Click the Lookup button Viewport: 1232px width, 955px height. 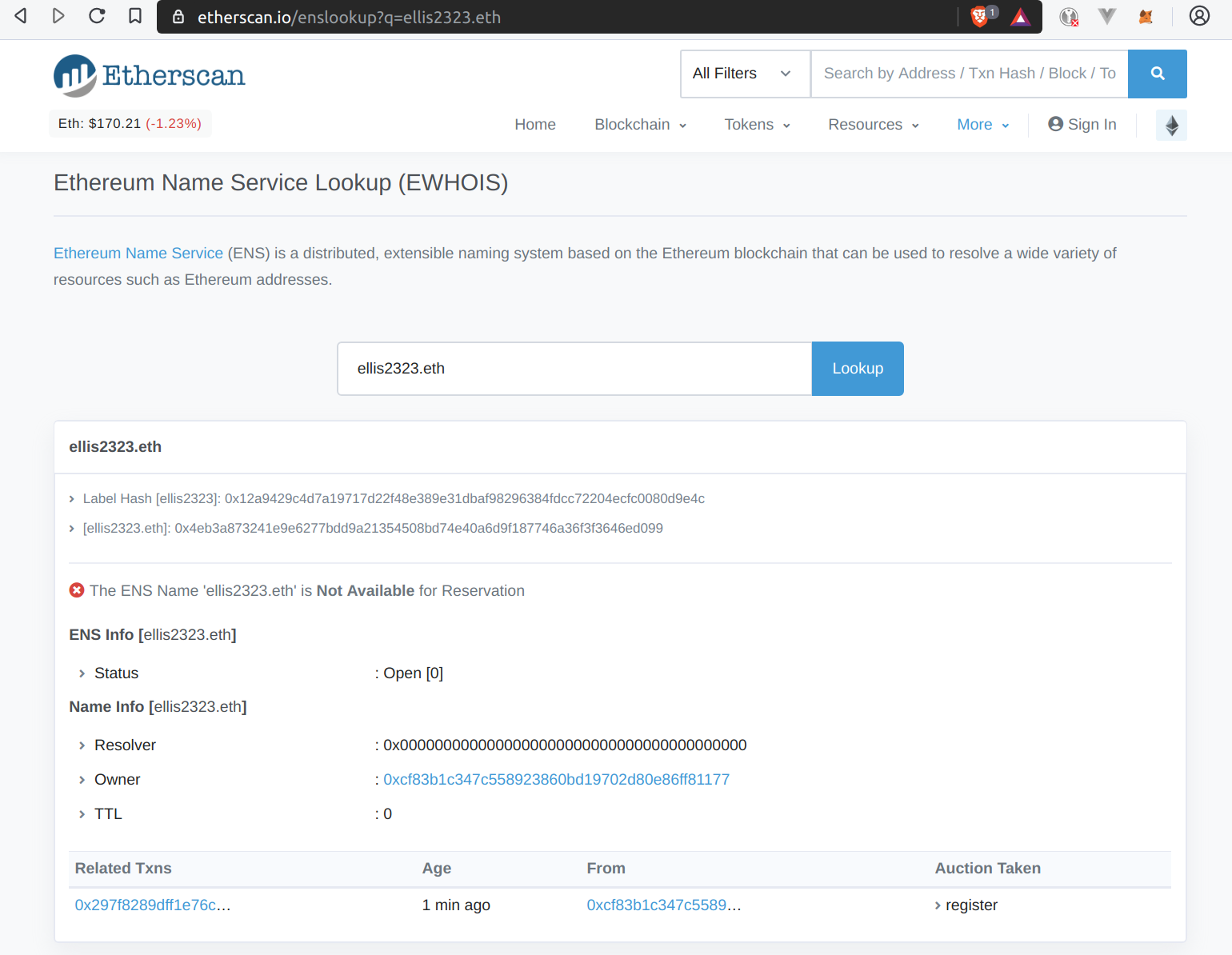(x=858, y=369)
